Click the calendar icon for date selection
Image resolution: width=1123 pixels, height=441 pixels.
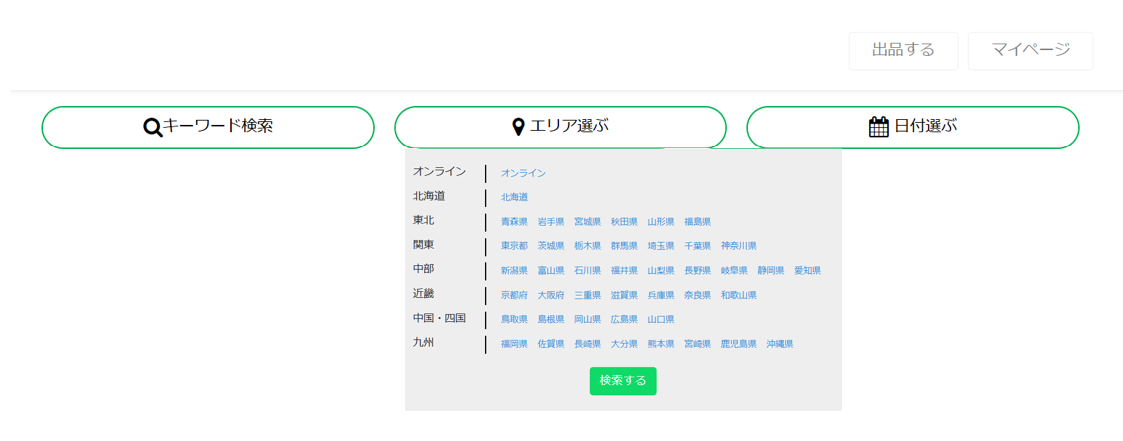click(879, 127)
